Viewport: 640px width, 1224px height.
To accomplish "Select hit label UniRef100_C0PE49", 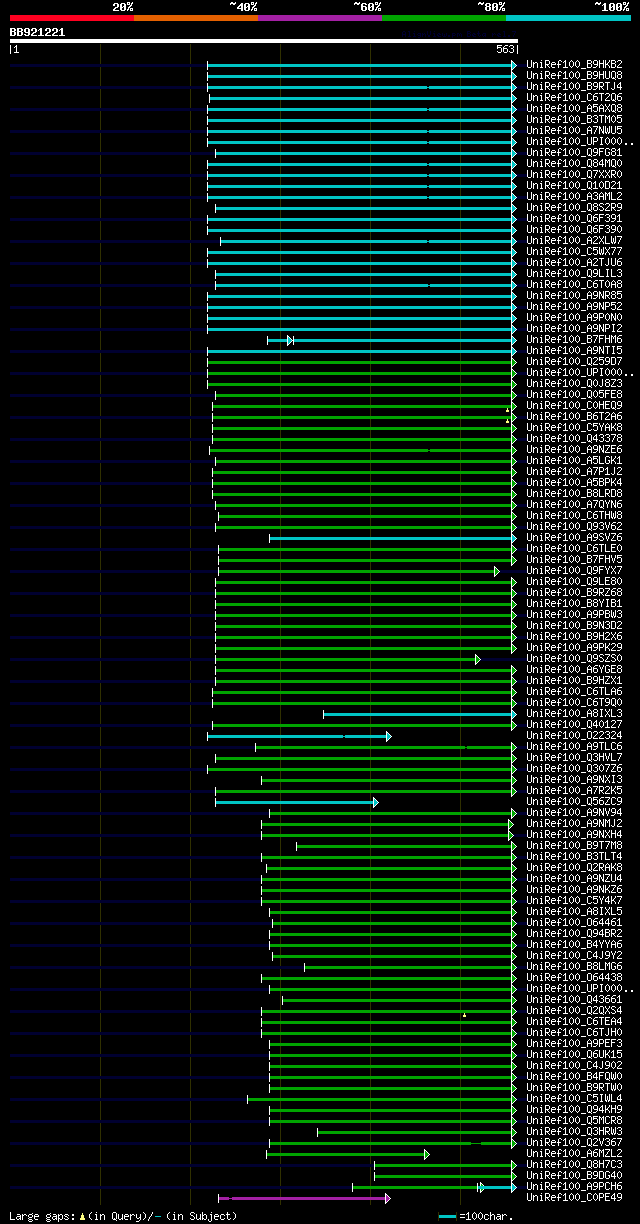I will click(575, 1198).
